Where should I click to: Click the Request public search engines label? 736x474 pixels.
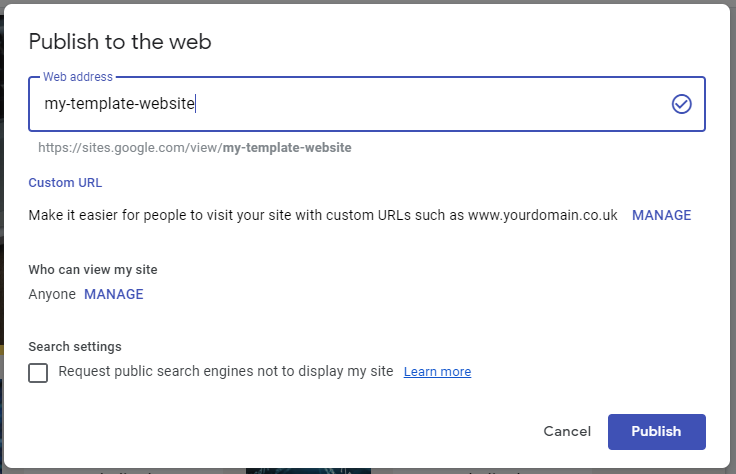click(x=226, y=371)
